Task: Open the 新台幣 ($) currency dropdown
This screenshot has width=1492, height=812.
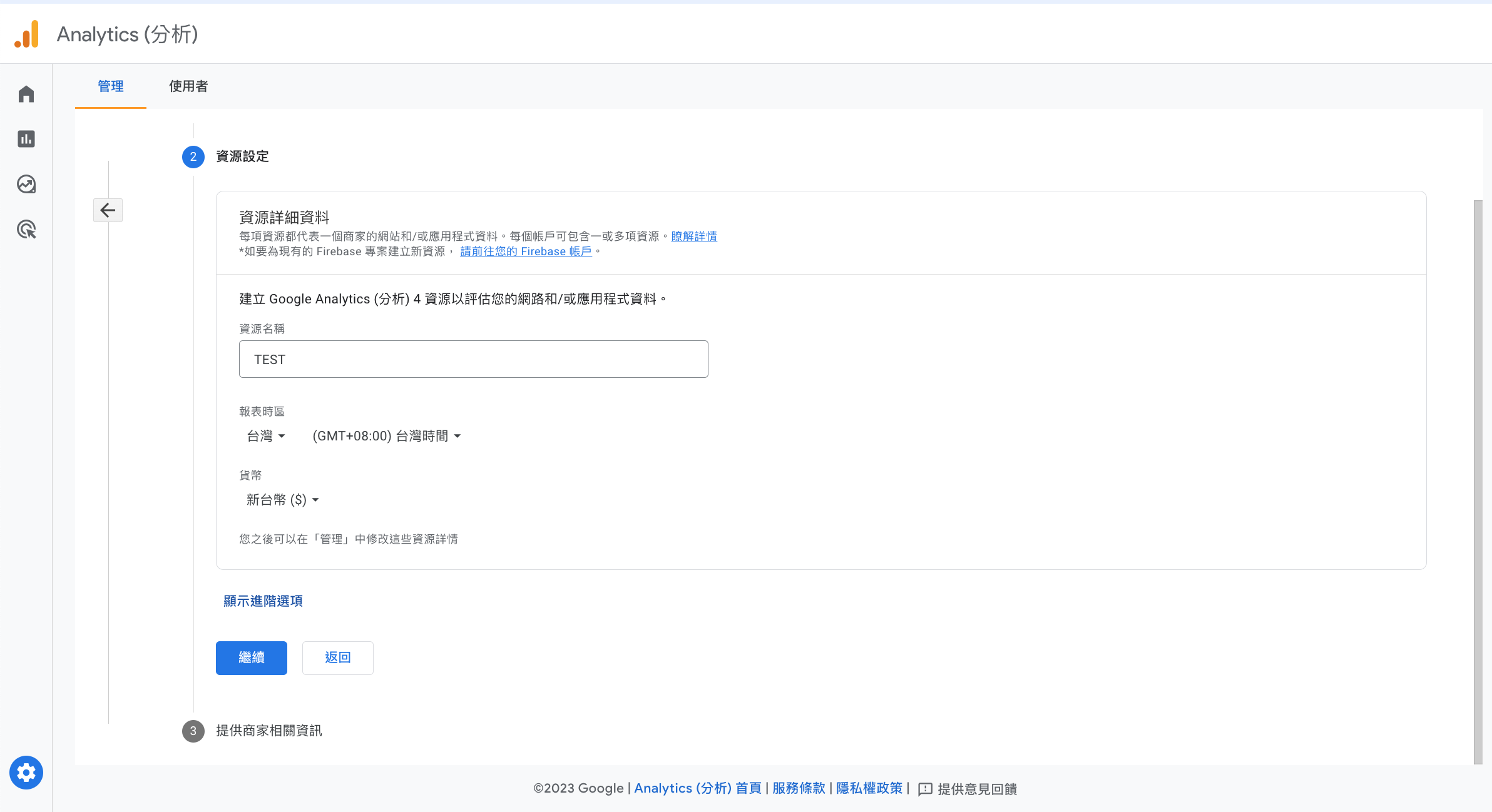Action: click(282, 500)
